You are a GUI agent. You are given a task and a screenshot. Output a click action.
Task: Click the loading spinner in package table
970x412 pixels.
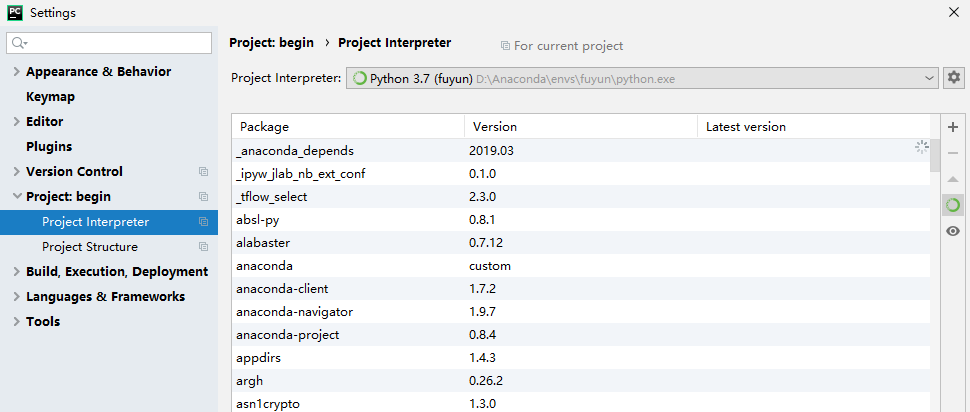pos(922,147)
